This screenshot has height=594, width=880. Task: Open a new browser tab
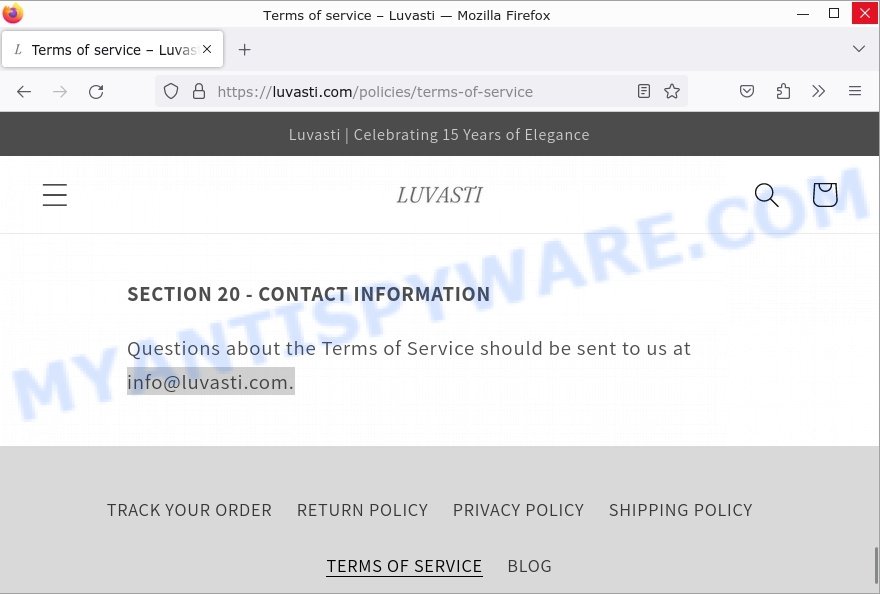click(x=244, y=50)
